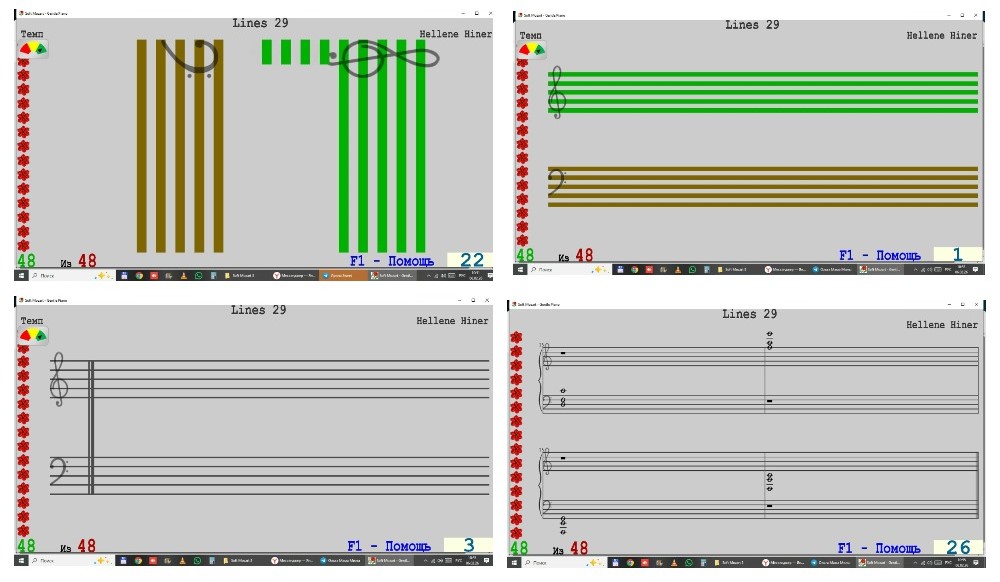Click 'F1 - Помощь' next to score 22
The height and width of the screenshot is (582, 1000).
click(x=384, y=261)
